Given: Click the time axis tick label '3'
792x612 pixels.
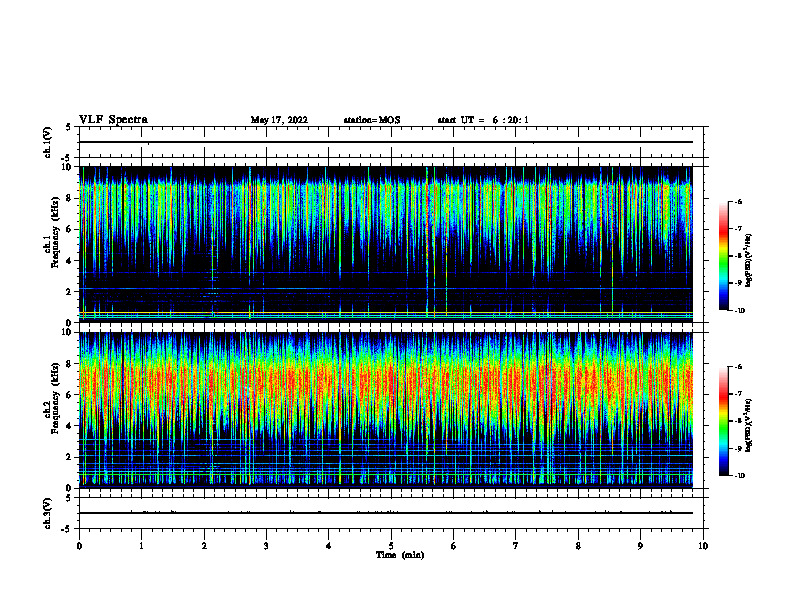Looking at the screenshot, I should point(266,546).
